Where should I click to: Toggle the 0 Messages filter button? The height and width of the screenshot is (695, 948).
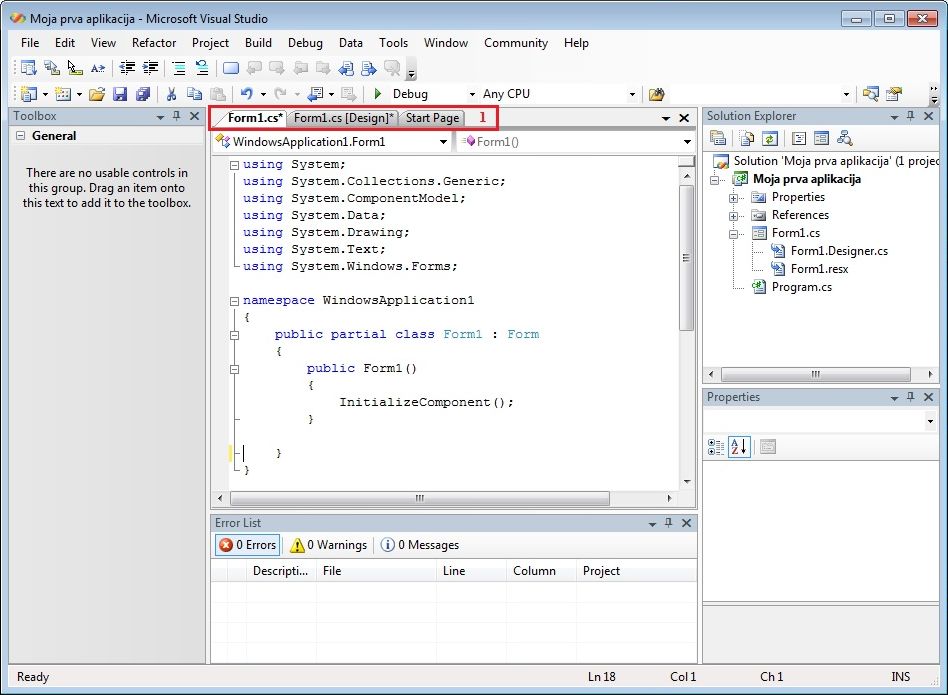point(420,545)
